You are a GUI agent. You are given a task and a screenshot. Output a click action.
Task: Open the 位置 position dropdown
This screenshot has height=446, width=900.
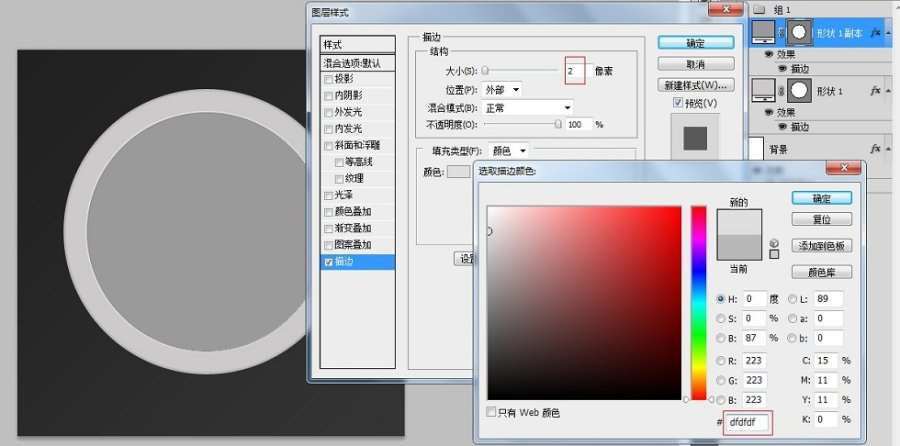[x=502, y=90]
